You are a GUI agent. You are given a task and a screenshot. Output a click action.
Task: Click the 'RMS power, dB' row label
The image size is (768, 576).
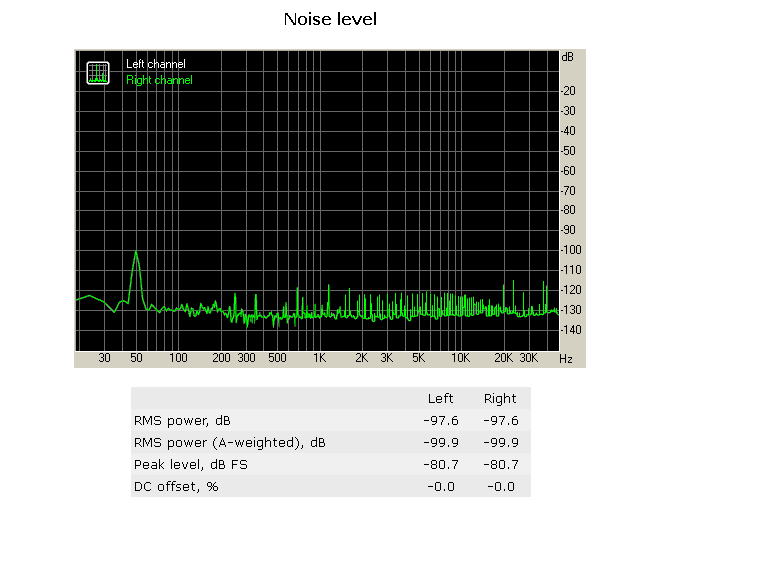[x=182, y=421]
